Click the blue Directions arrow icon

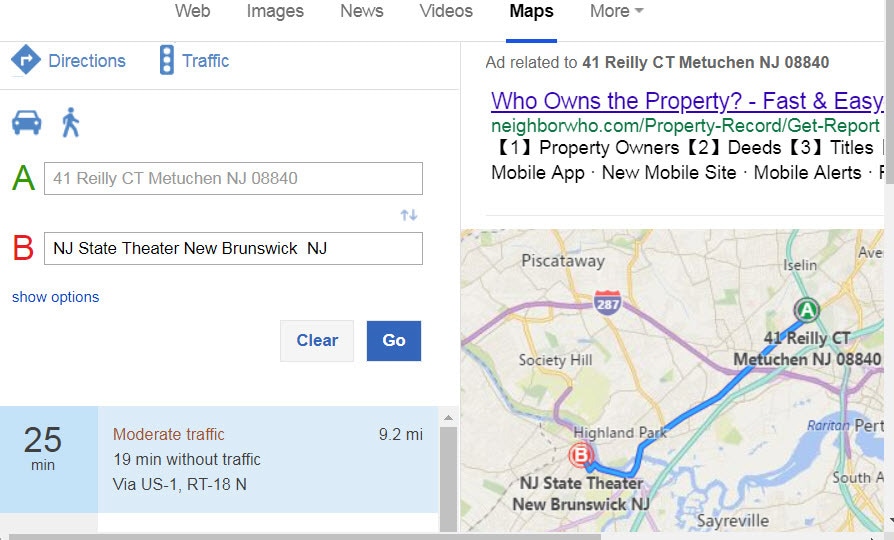pos(26,60)
